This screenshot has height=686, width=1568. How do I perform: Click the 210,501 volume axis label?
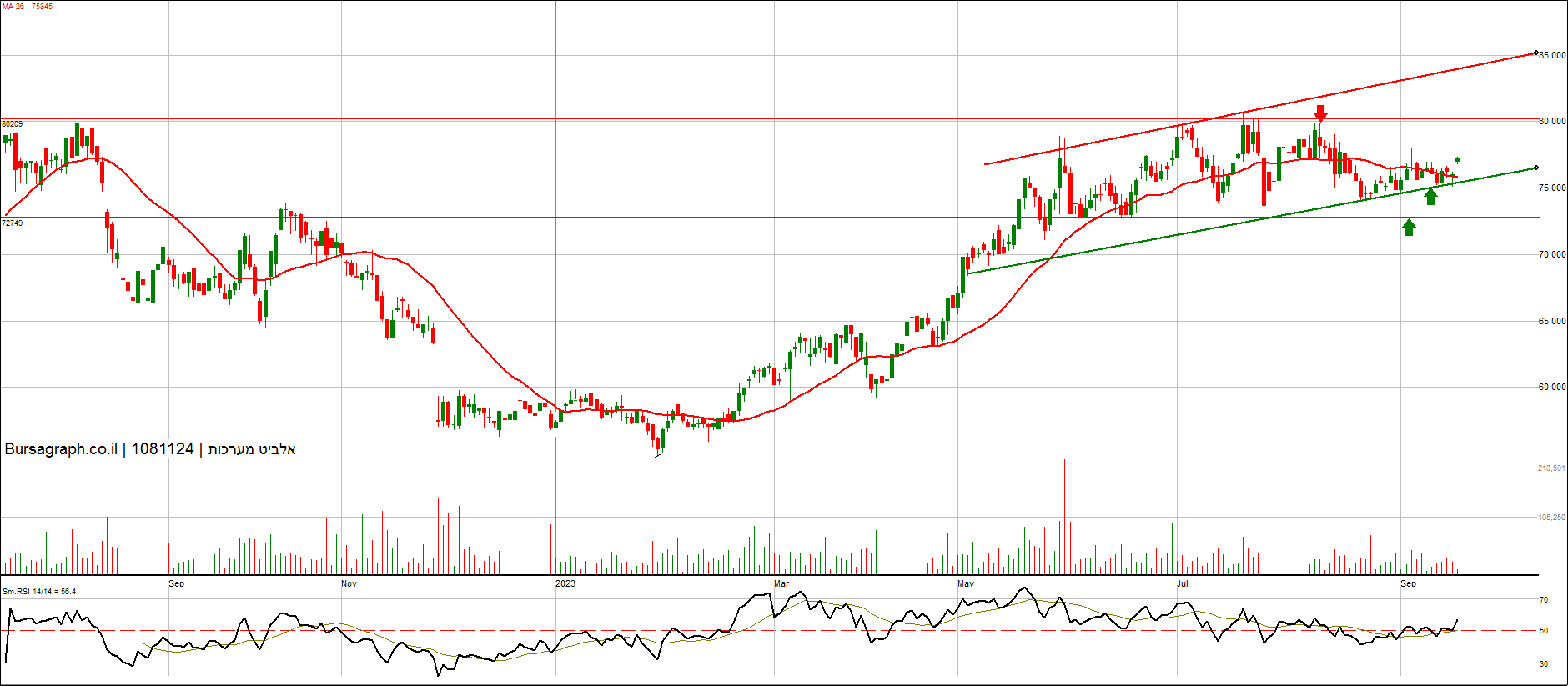click(1551, 468)
